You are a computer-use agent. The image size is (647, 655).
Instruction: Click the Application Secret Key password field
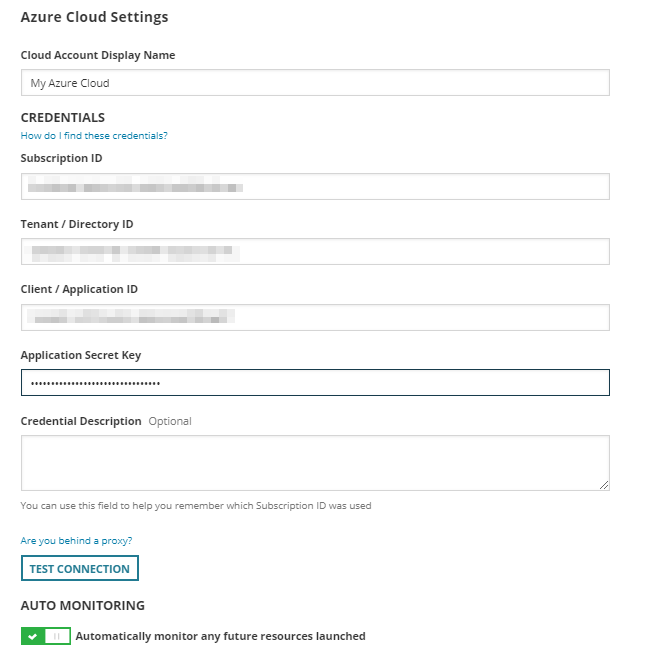(315, 383)
